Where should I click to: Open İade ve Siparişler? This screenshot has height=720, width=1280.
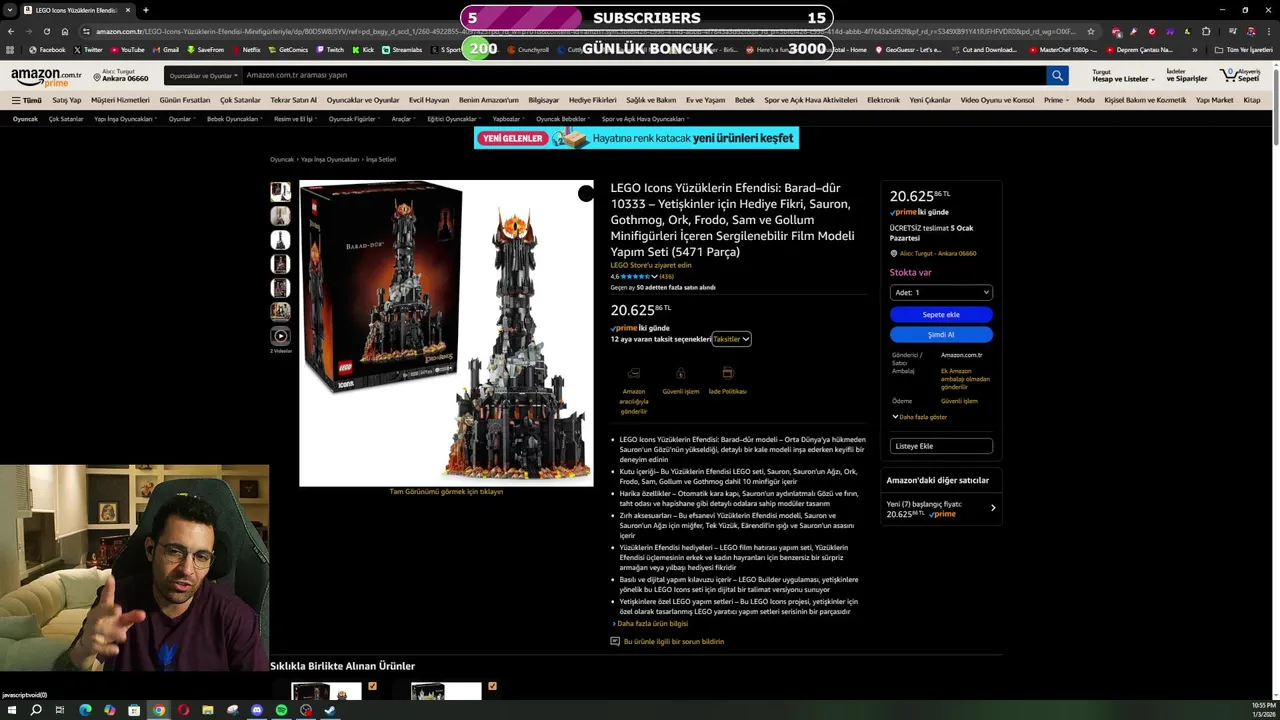1187,76
